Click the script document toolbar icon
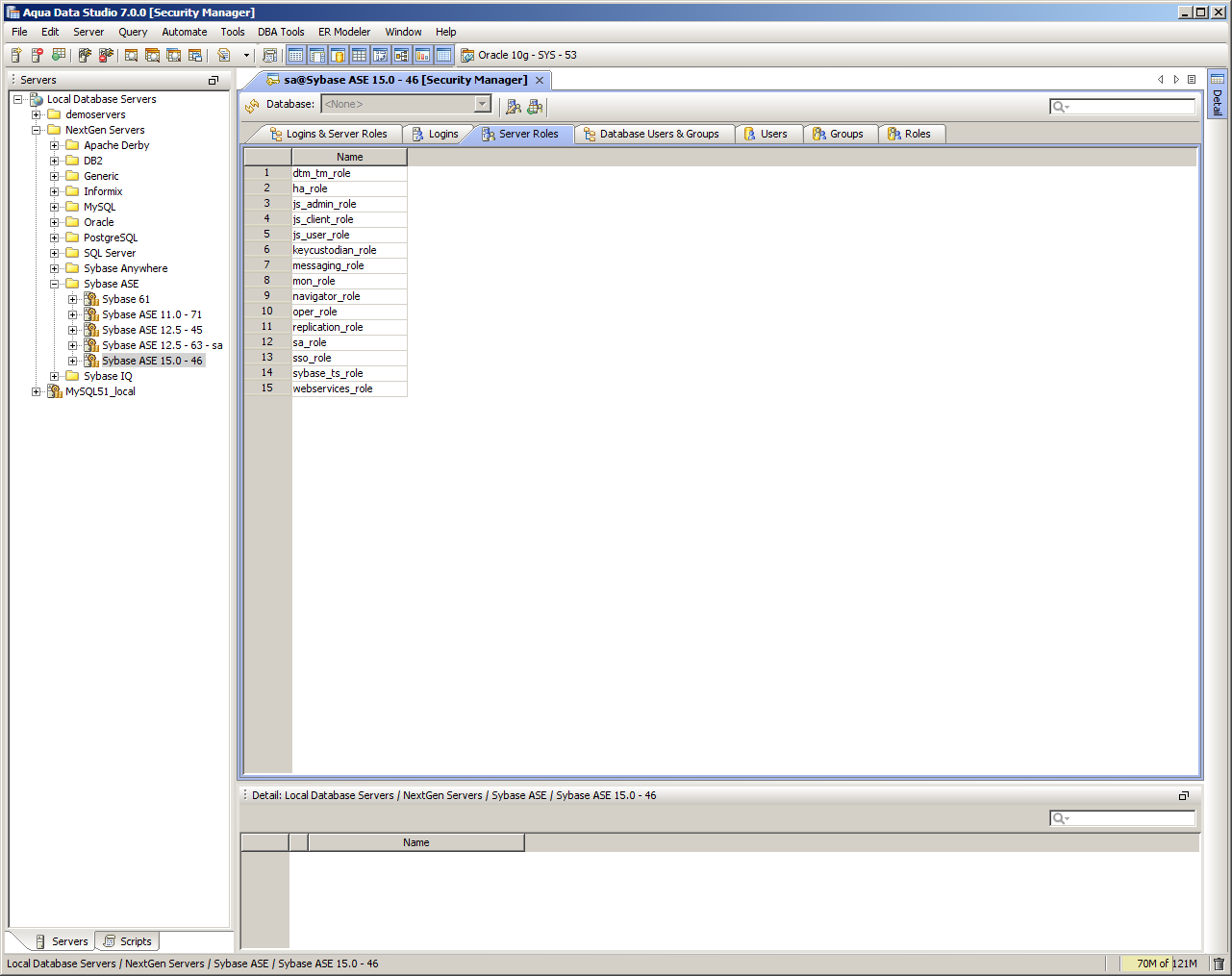 224,55
